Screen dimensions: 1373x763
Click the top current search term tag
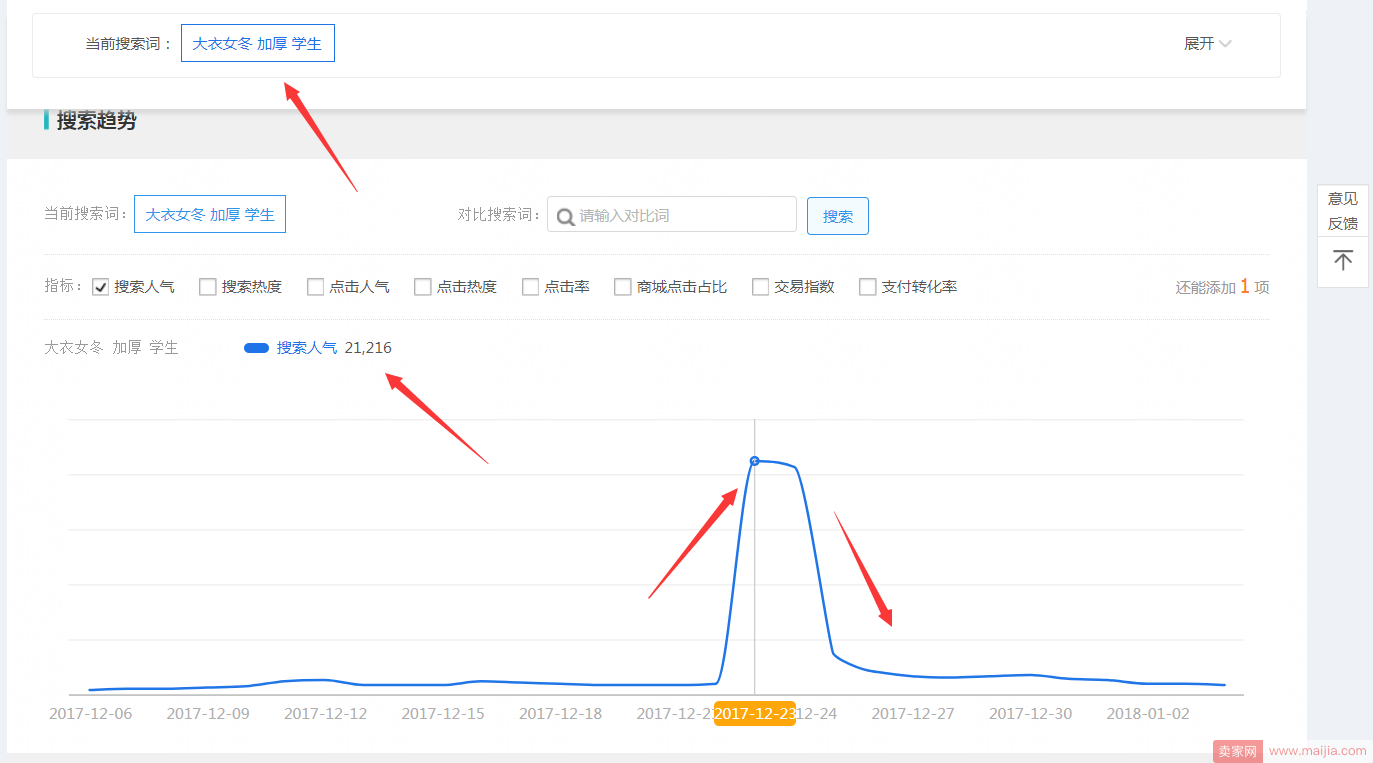pos(258,43)
